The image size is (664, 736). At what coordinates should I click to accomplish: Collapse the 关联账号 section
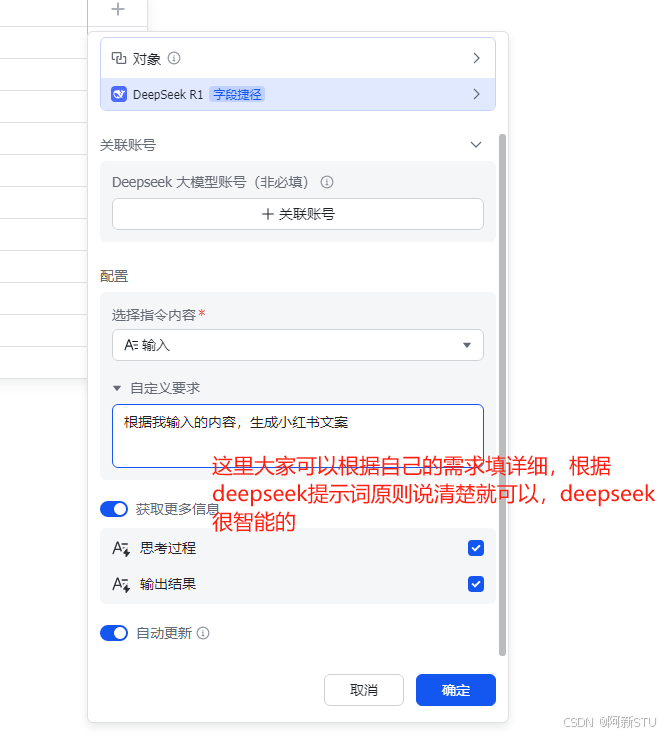(x=476, y=145)
